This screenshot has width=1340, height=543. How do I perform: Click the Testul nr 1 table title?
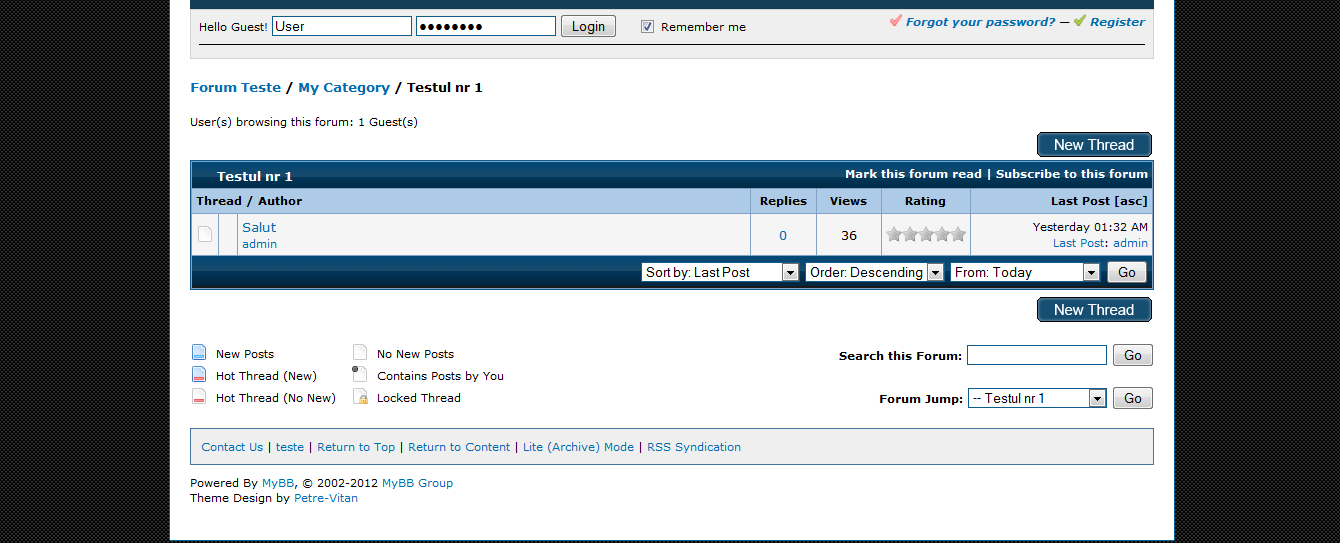coord(254,176)
